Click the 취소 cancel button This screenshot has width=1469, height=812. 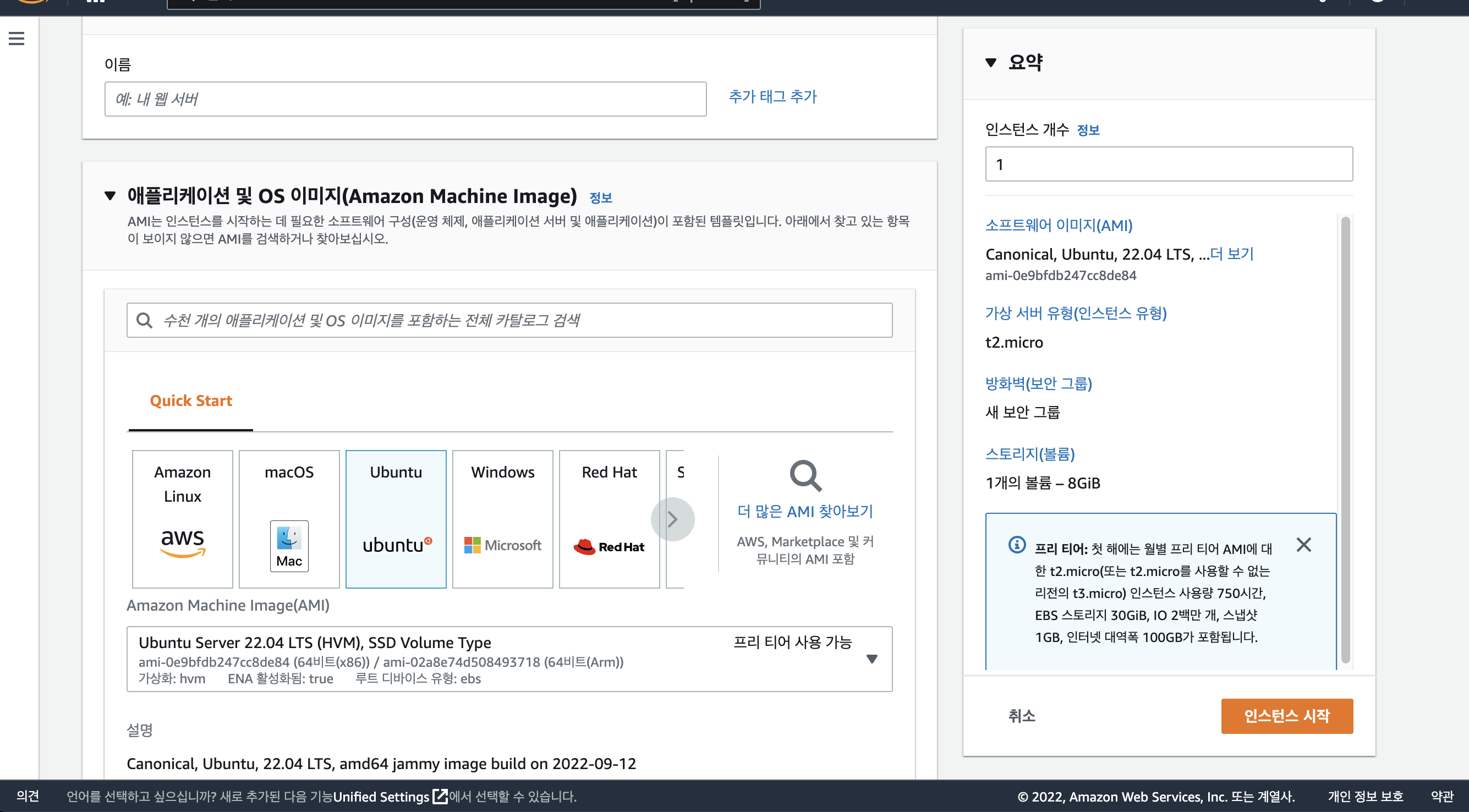(1021, 716)
